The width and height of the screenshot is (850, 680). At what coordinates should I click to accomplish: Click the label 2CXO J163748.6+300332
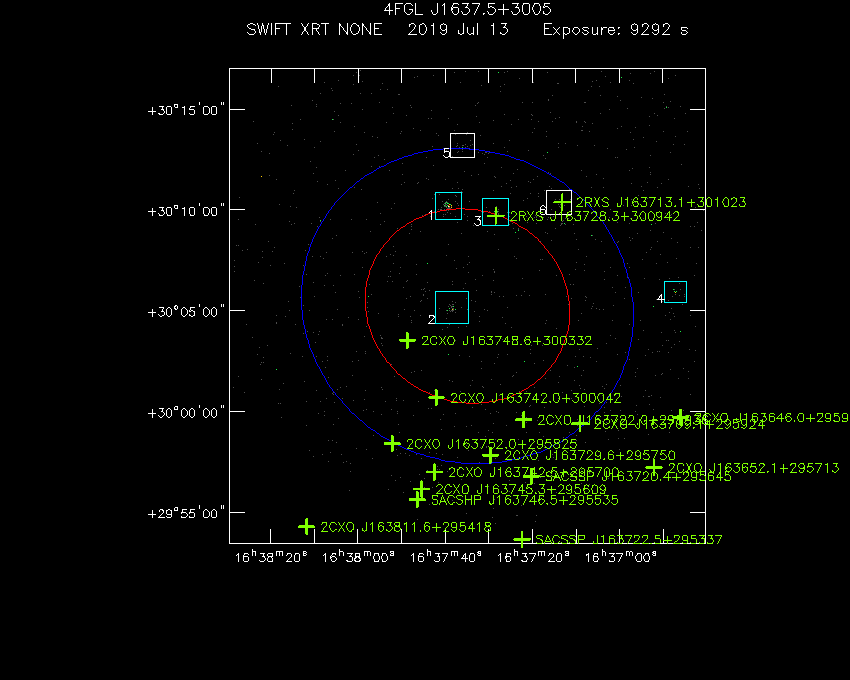[507, 341]
